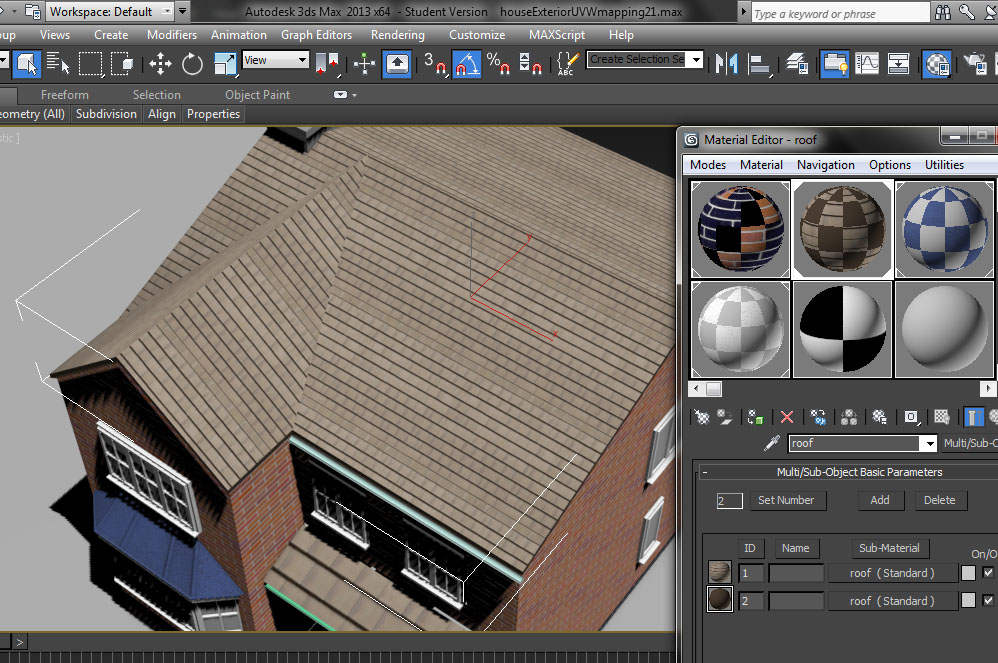Switch to the Subdivision ribbon tab
Viewport: 998px width, 663px height.
(106, 114)
